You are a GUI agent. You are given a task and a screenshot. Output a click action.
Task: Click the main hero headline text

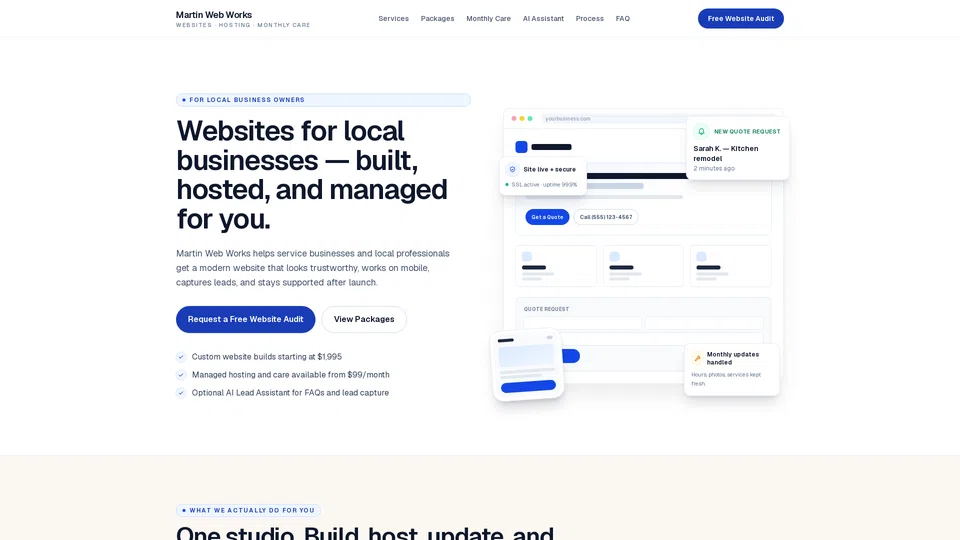click(312, 174)
